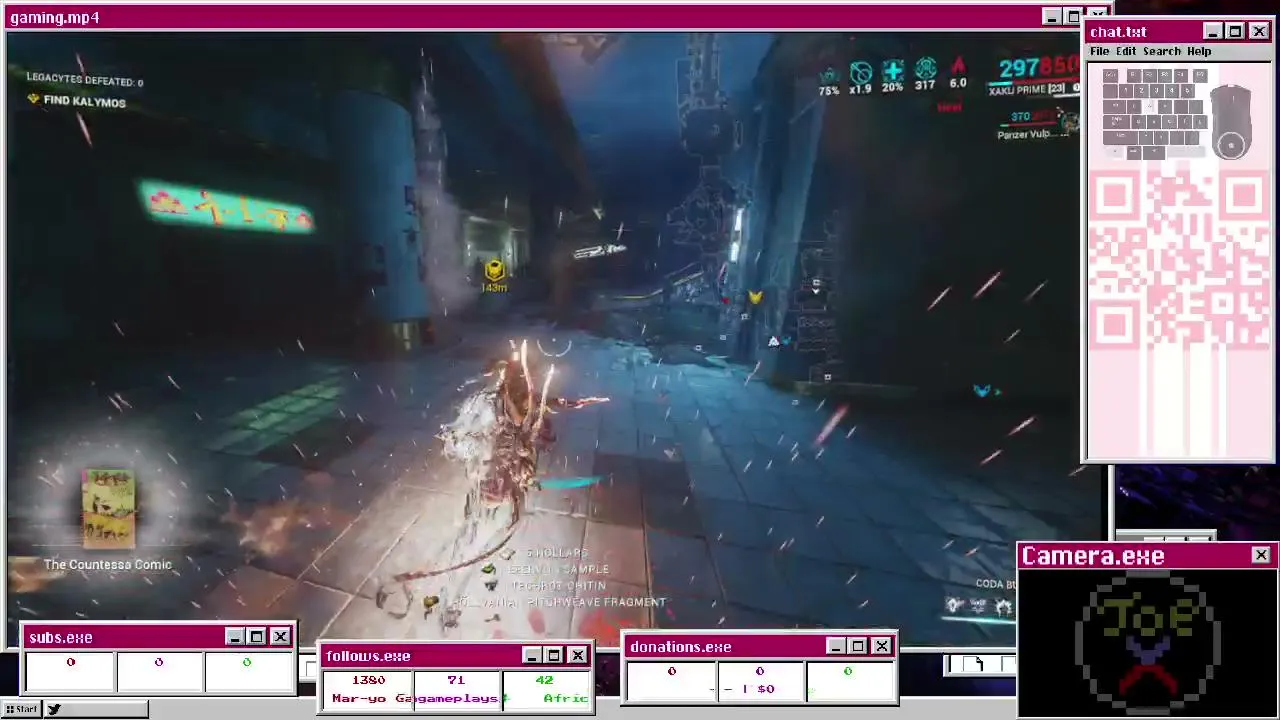Click the green 0 counter in donations.exe
This screenshot has height=720, width=1280.
click(848, 671)
